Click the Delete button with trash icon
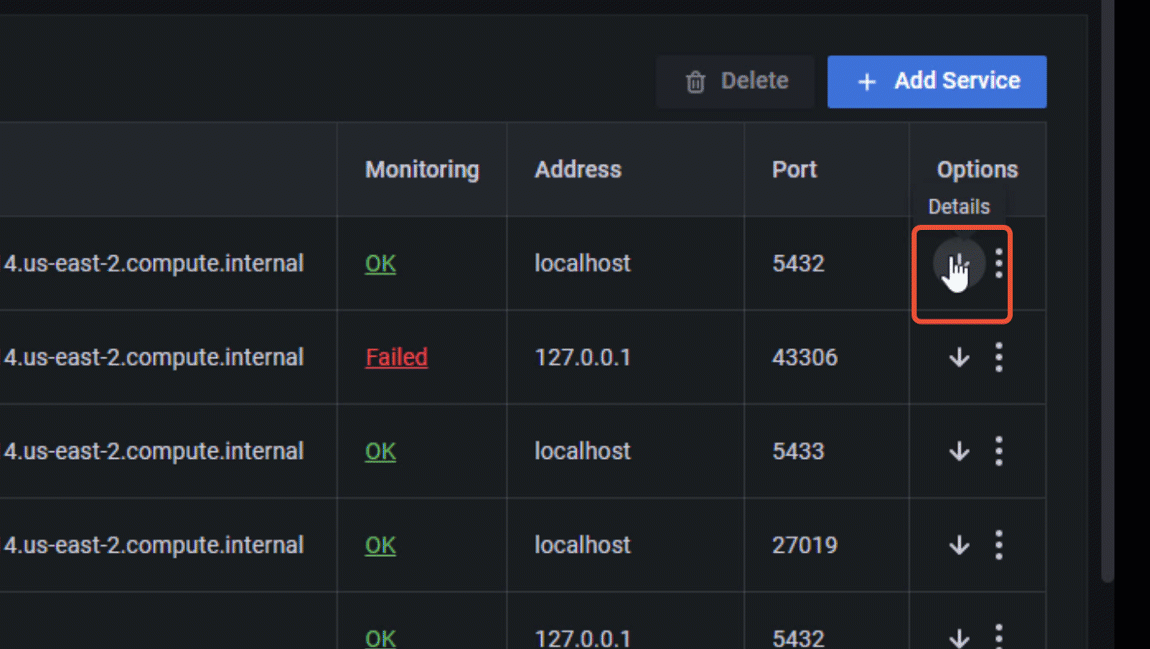This screenshot has width=1150, height=649. pyautogui.click(x=735, y=82)
